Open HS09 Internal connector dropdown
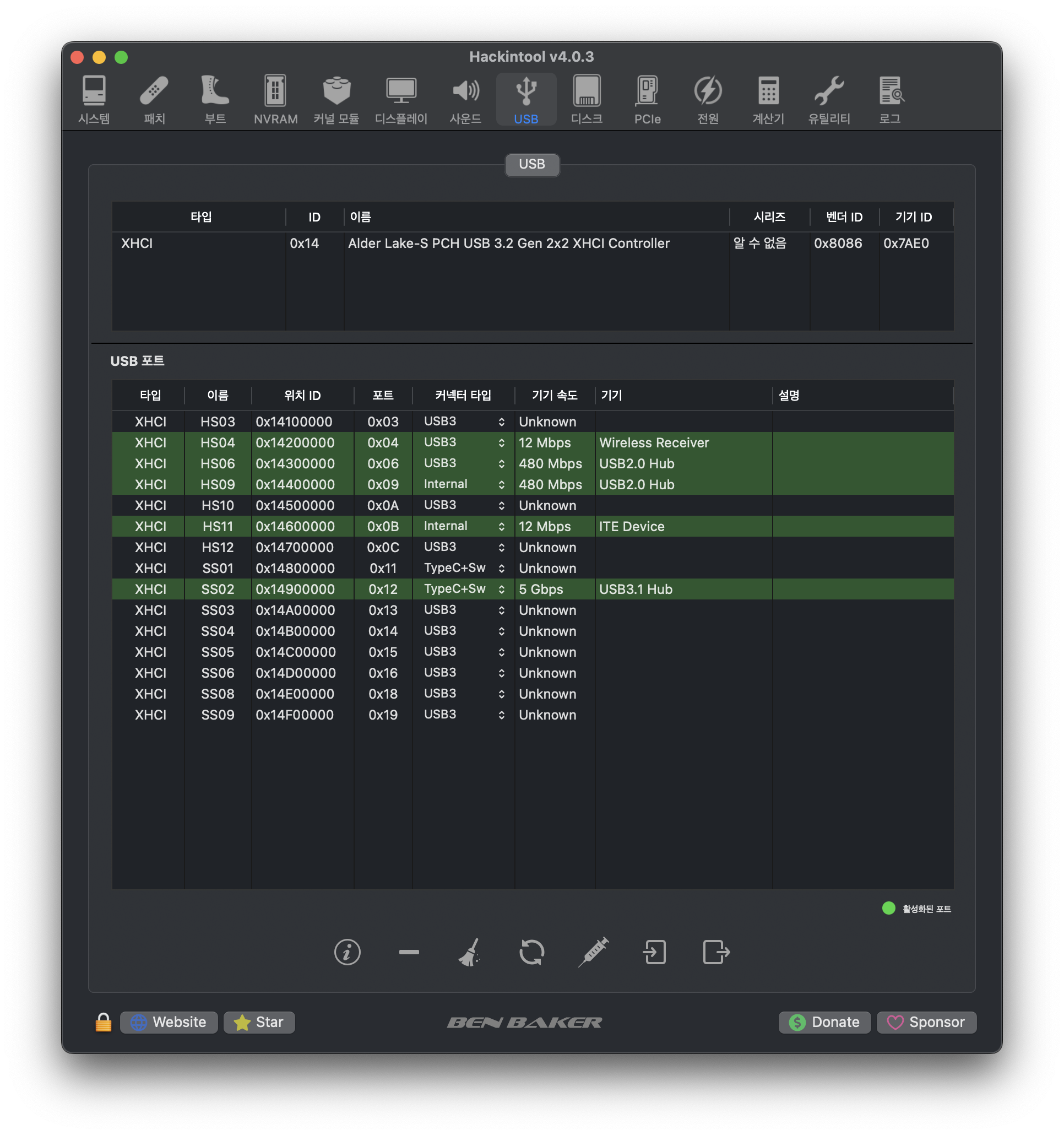The height and width of the screenshot is (1135, 1064). click(x=463, y=484)
